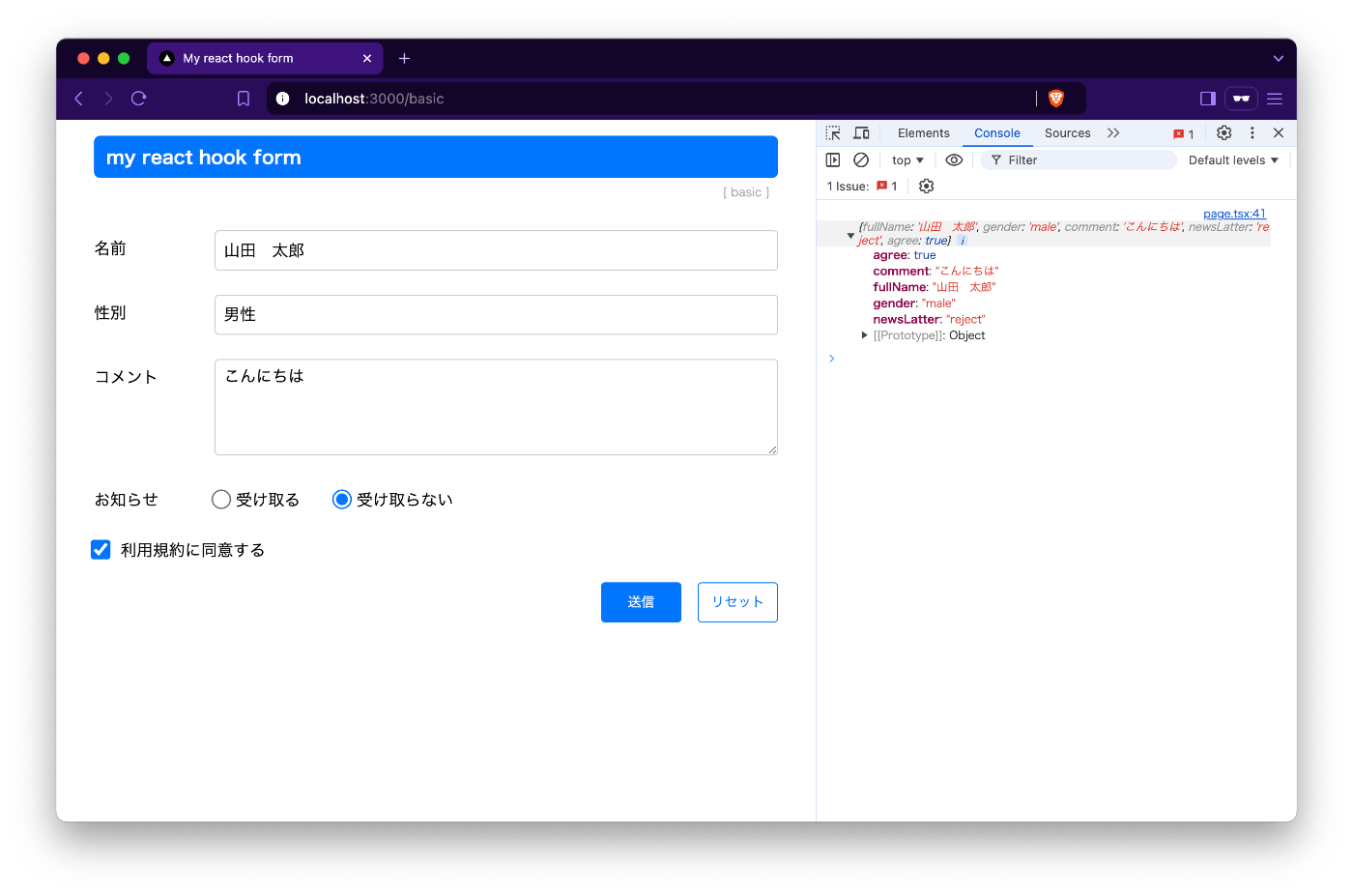Show more DevTools tabs chevron
Viewport: 1353px width, 896px height.
1113,133
